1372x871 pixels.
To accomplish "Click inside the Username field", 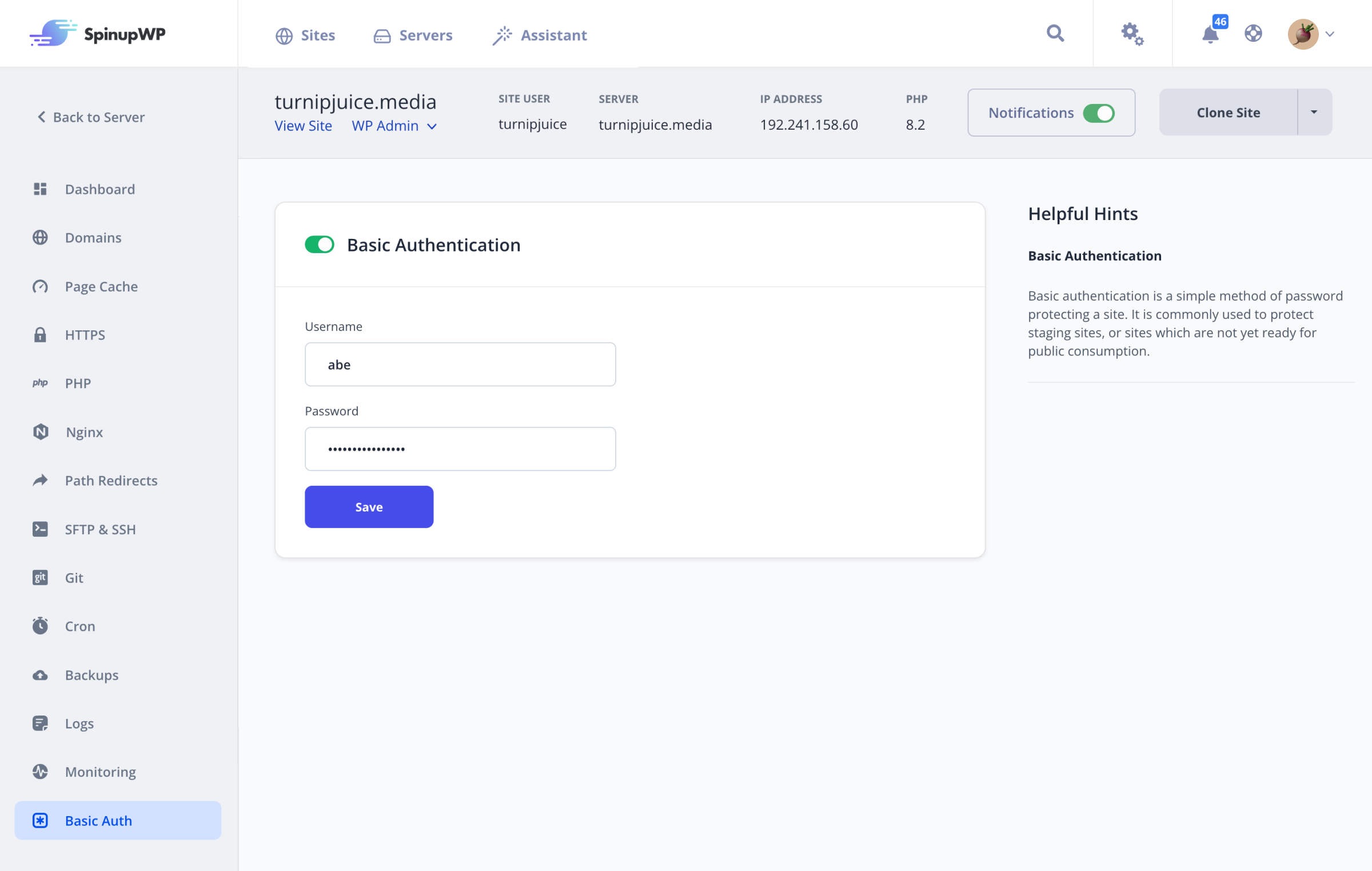I will (x=460, y=364).
